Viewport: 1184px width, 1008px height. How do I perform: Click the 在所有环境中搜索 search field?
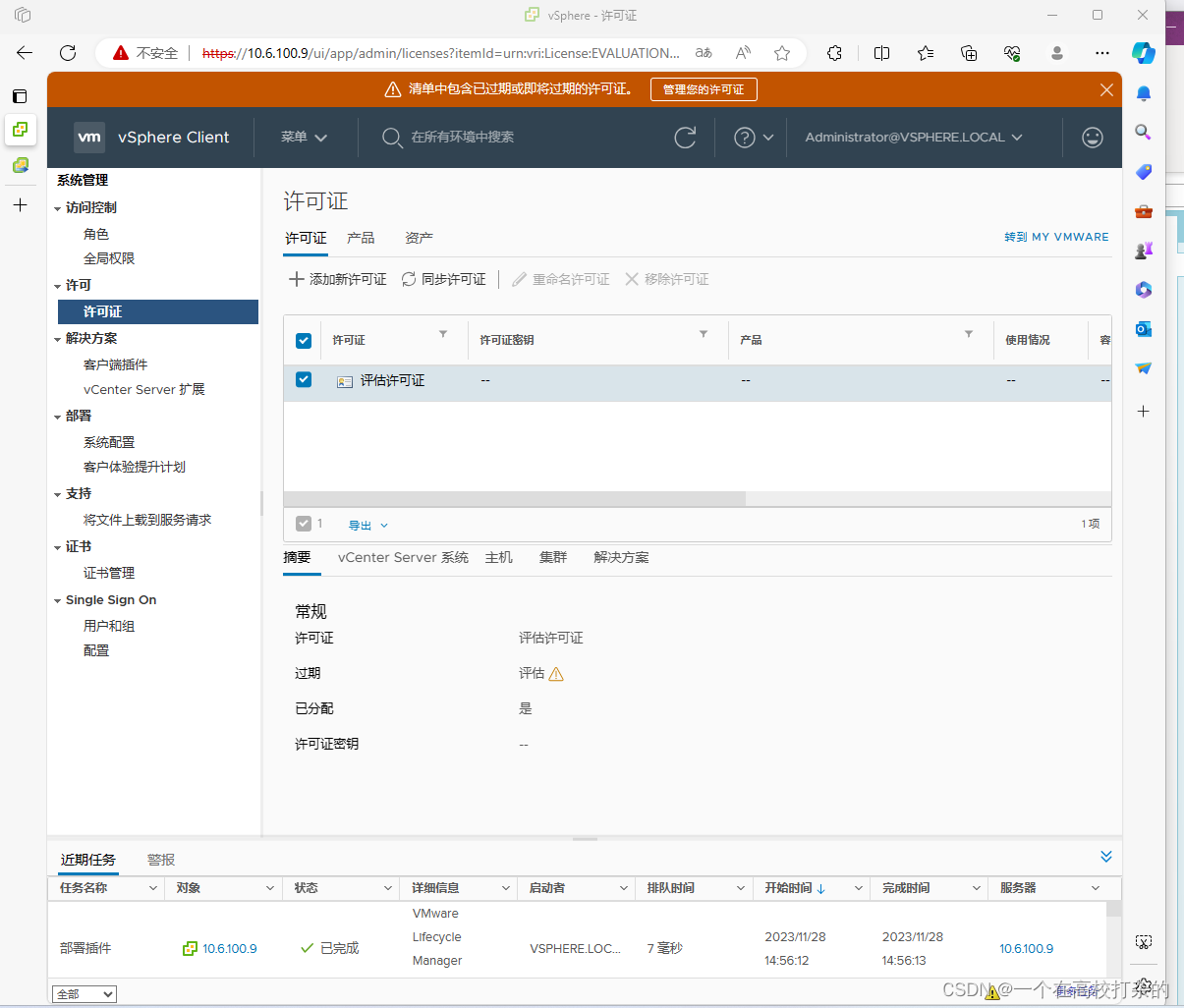tap(462, 138)
